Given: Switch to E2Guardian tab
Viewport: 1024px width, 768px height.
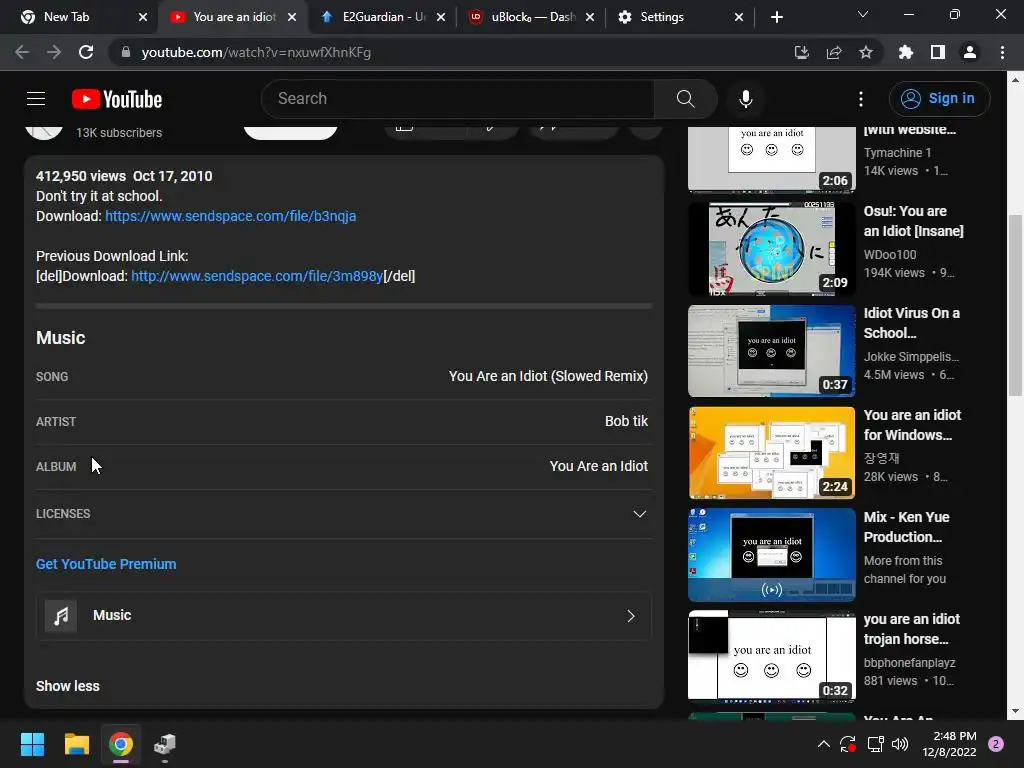Looking at the screenshot, I should click(x=383, y=17).
